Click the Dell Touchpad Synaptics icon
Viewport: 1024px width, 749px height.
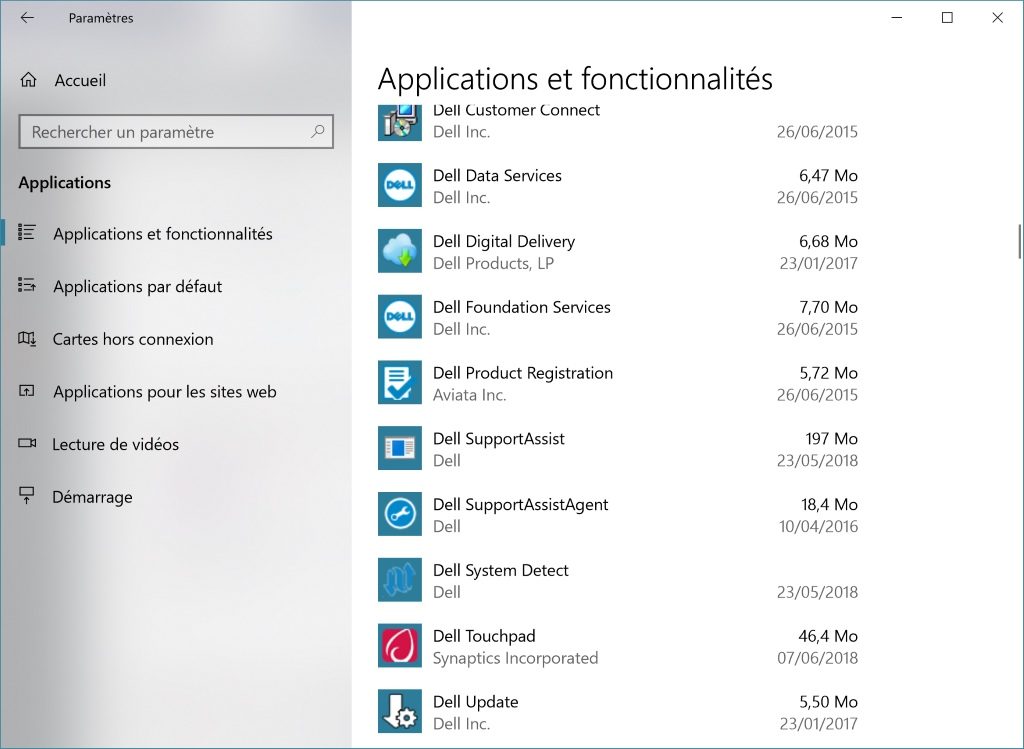pos(400,646)
